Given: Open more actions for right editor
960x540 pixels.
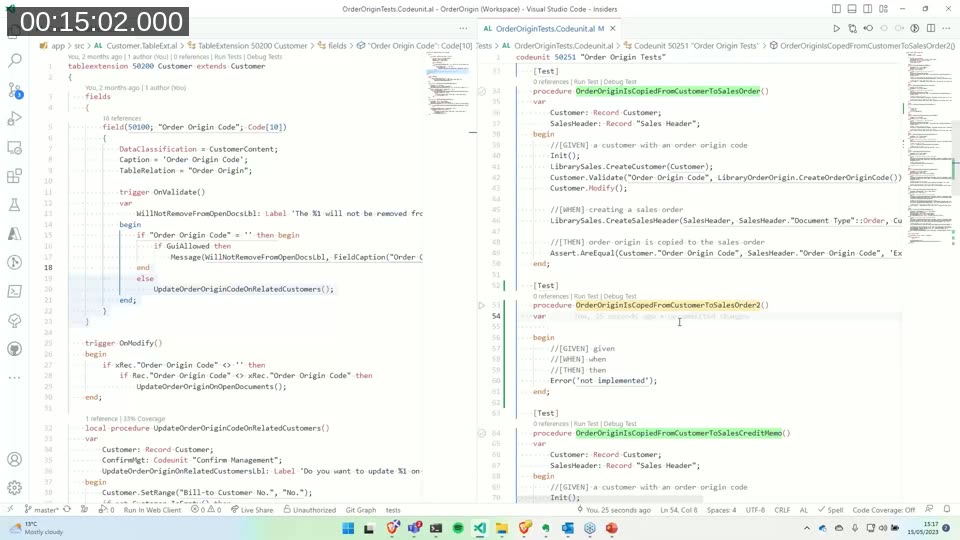Looking at the screenshot, I should 947,28.
